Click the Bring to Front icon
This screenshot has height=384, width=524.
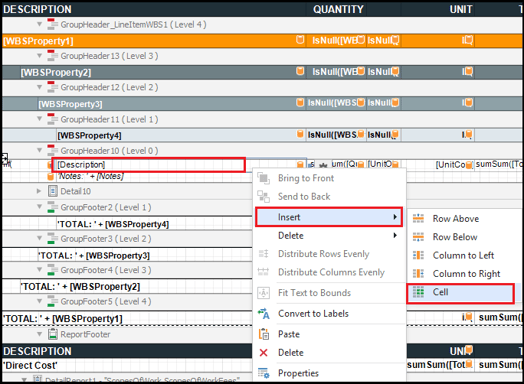pyautogui.click(x=263, y=178)
